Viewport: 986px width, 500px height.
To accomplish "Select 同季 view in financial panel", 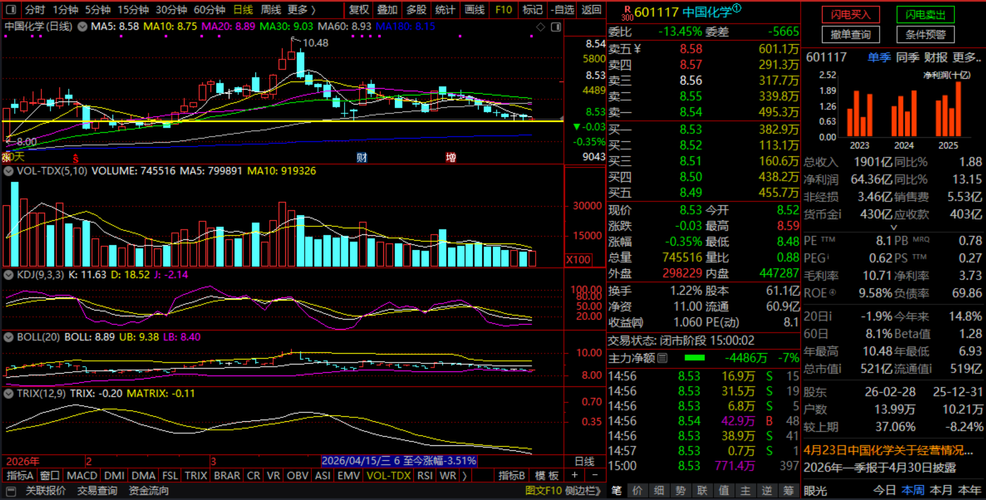I will (907, 57).
